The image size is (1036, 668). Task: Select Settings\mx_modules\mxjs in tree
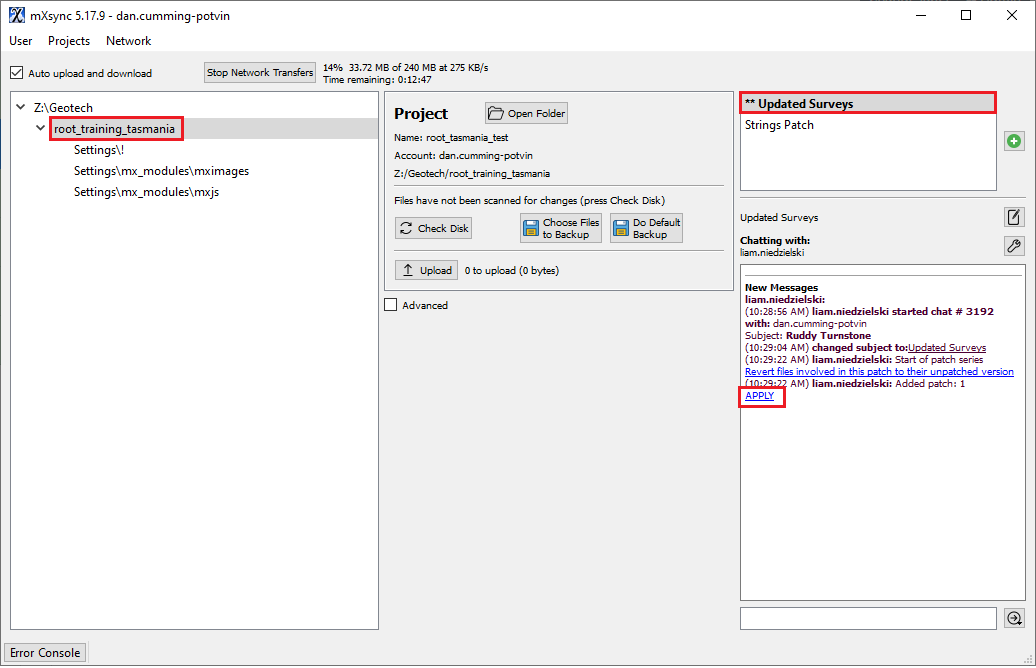(x=146, y=192)
